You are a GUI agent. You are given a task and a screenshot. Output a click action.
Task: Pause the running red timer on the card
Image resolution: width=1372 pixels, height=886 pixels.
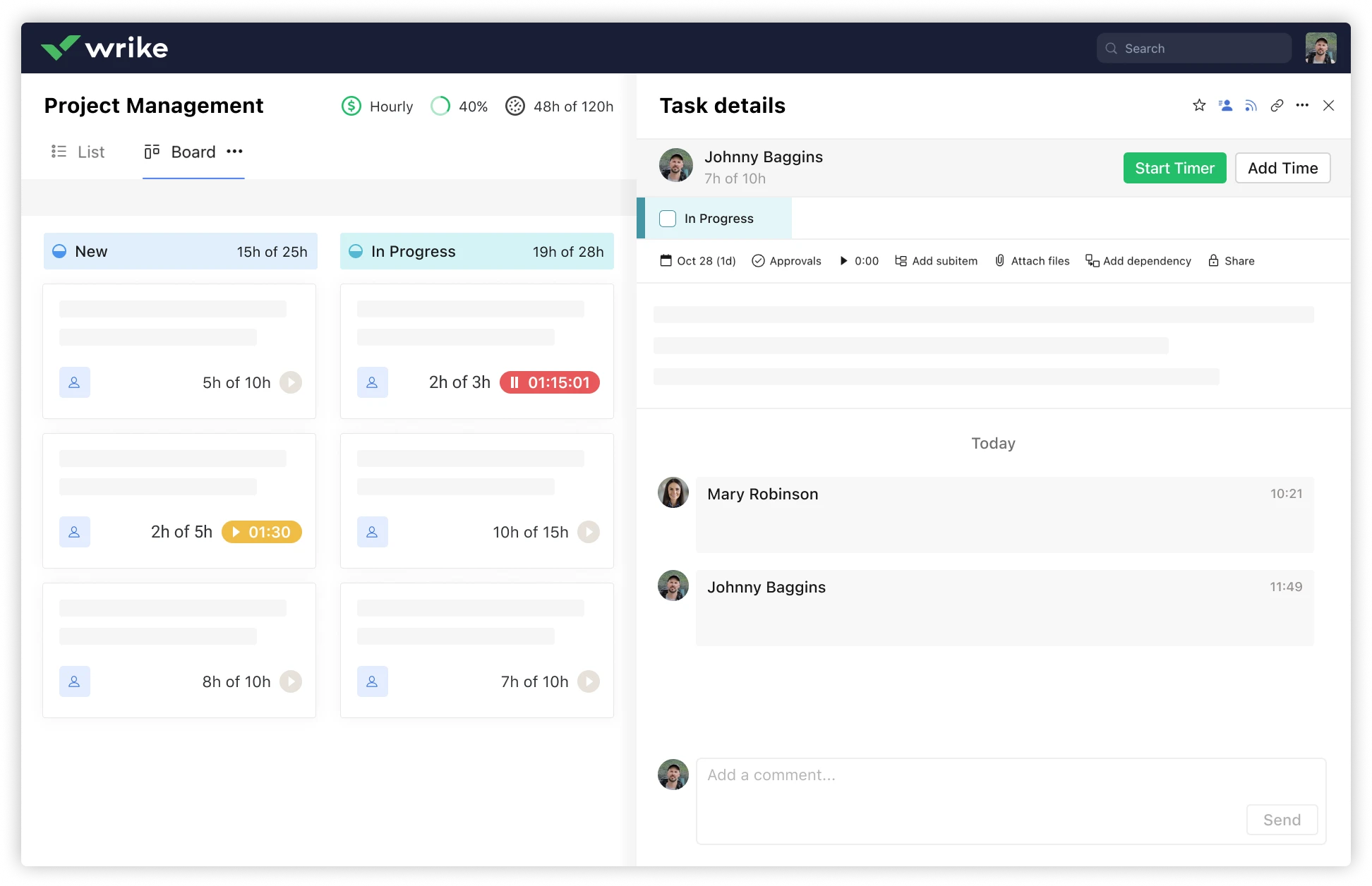pos(515,382)
